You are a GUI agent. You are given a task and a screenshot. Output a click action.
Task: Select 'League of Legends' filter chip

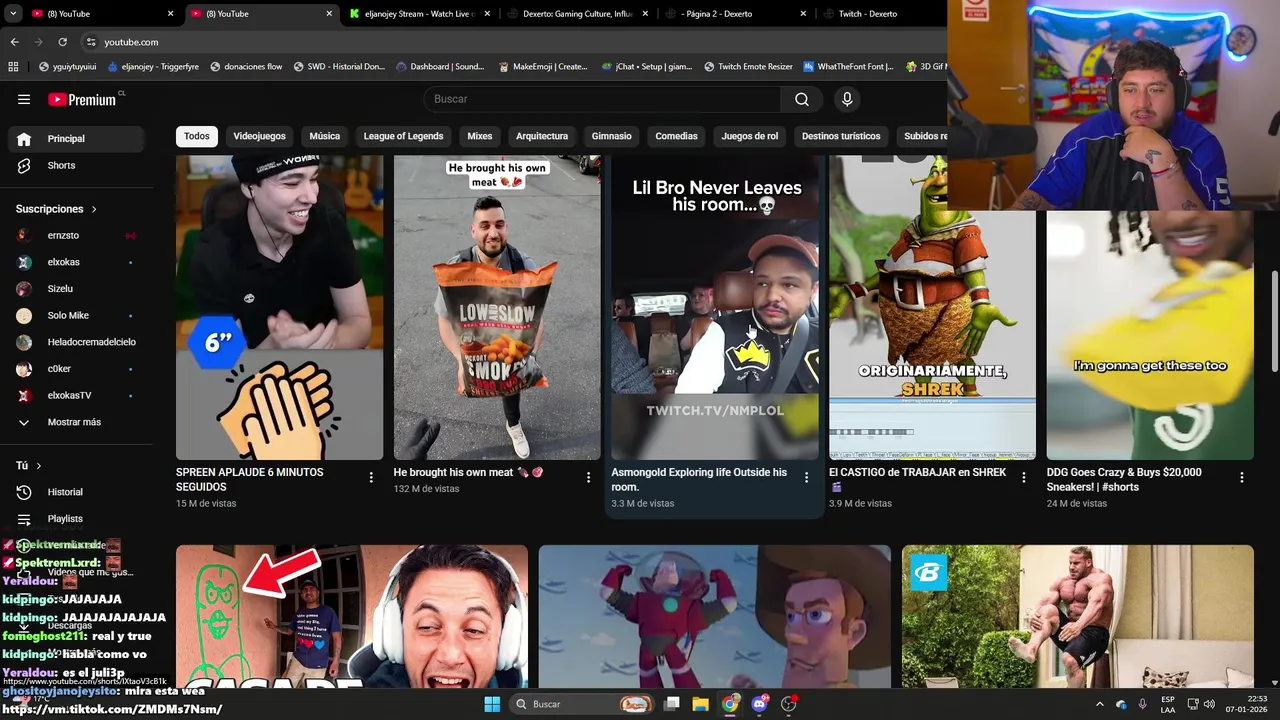pyautogui.click(x=403, y=136)
